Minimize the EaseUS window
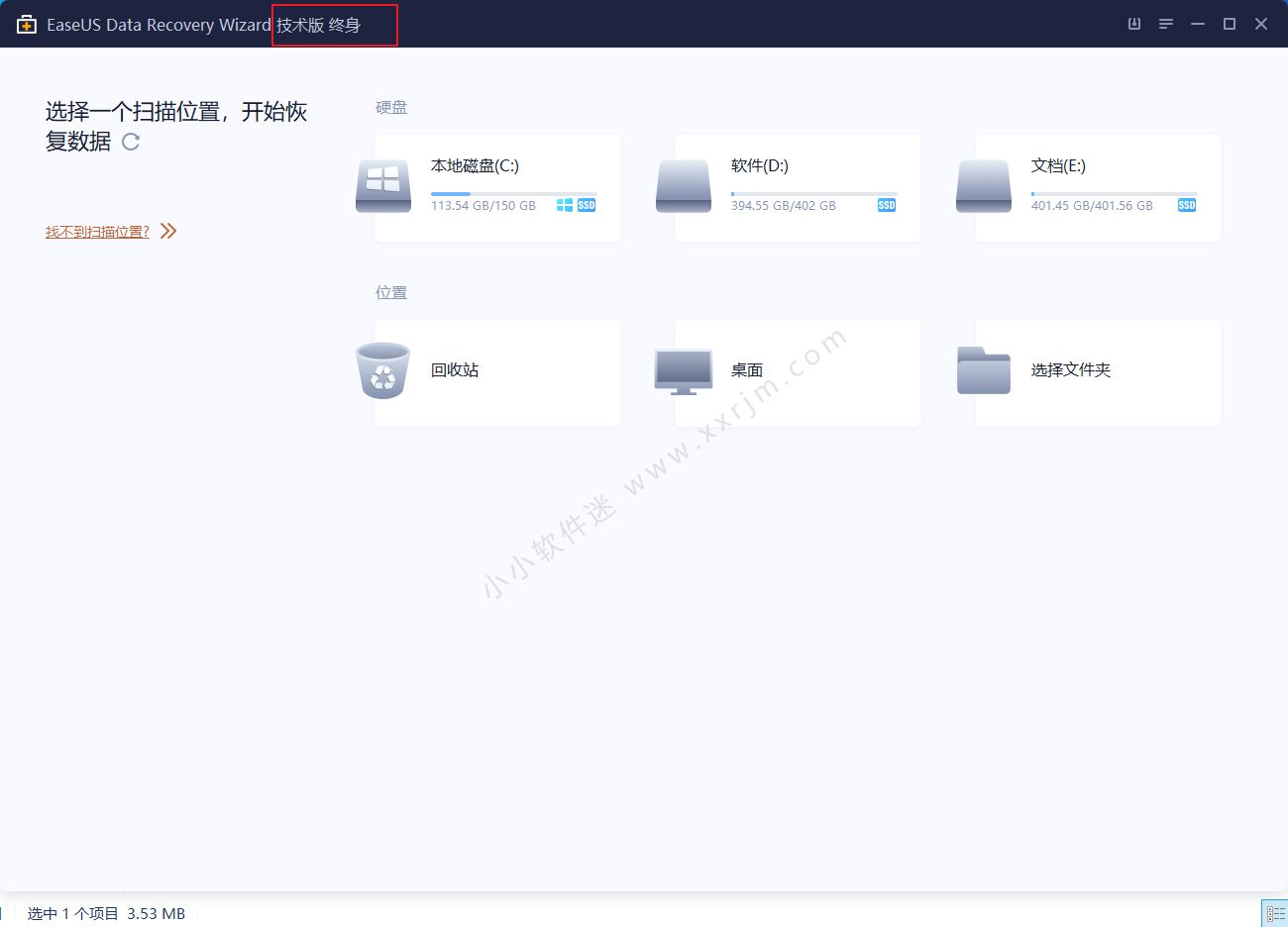 coord(1198,24)
